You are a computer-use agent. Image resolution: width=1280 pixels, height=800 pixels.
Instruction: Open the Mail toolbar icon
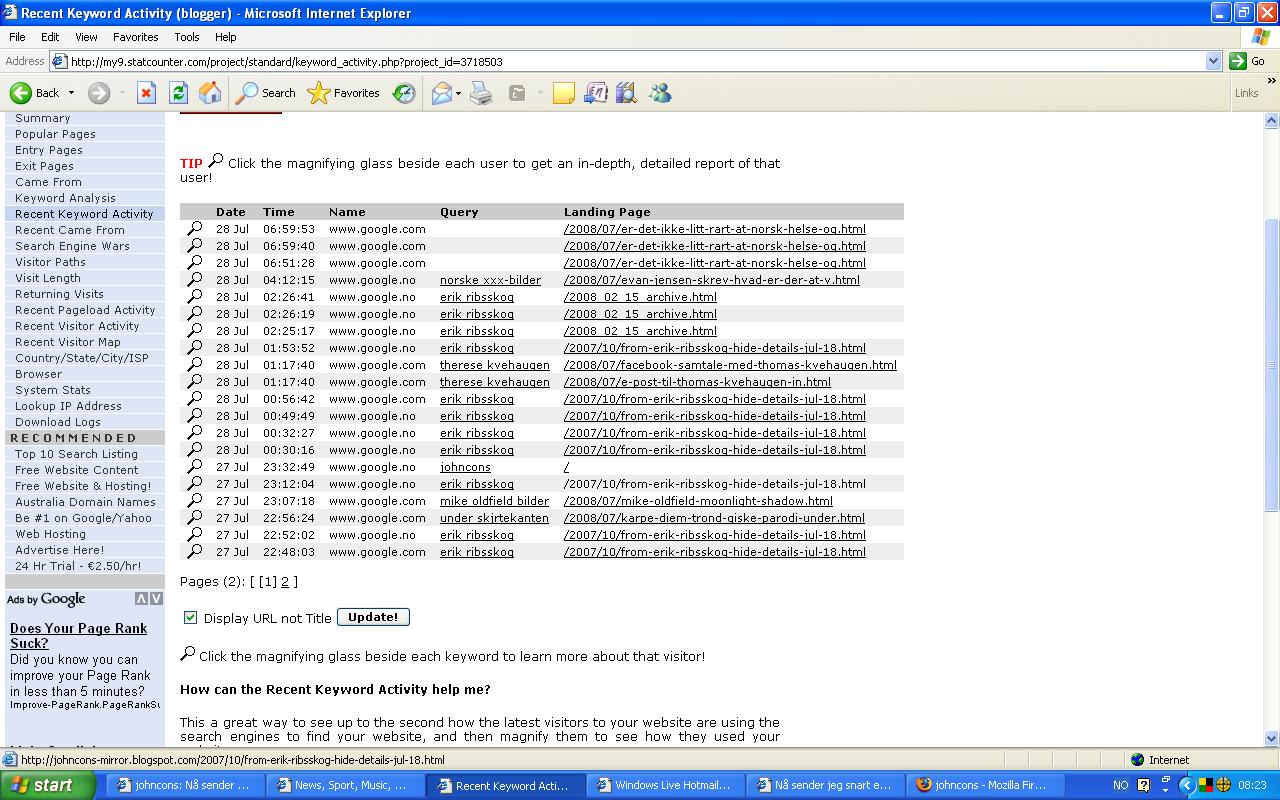pyautogui.click(x=441, y=93)
